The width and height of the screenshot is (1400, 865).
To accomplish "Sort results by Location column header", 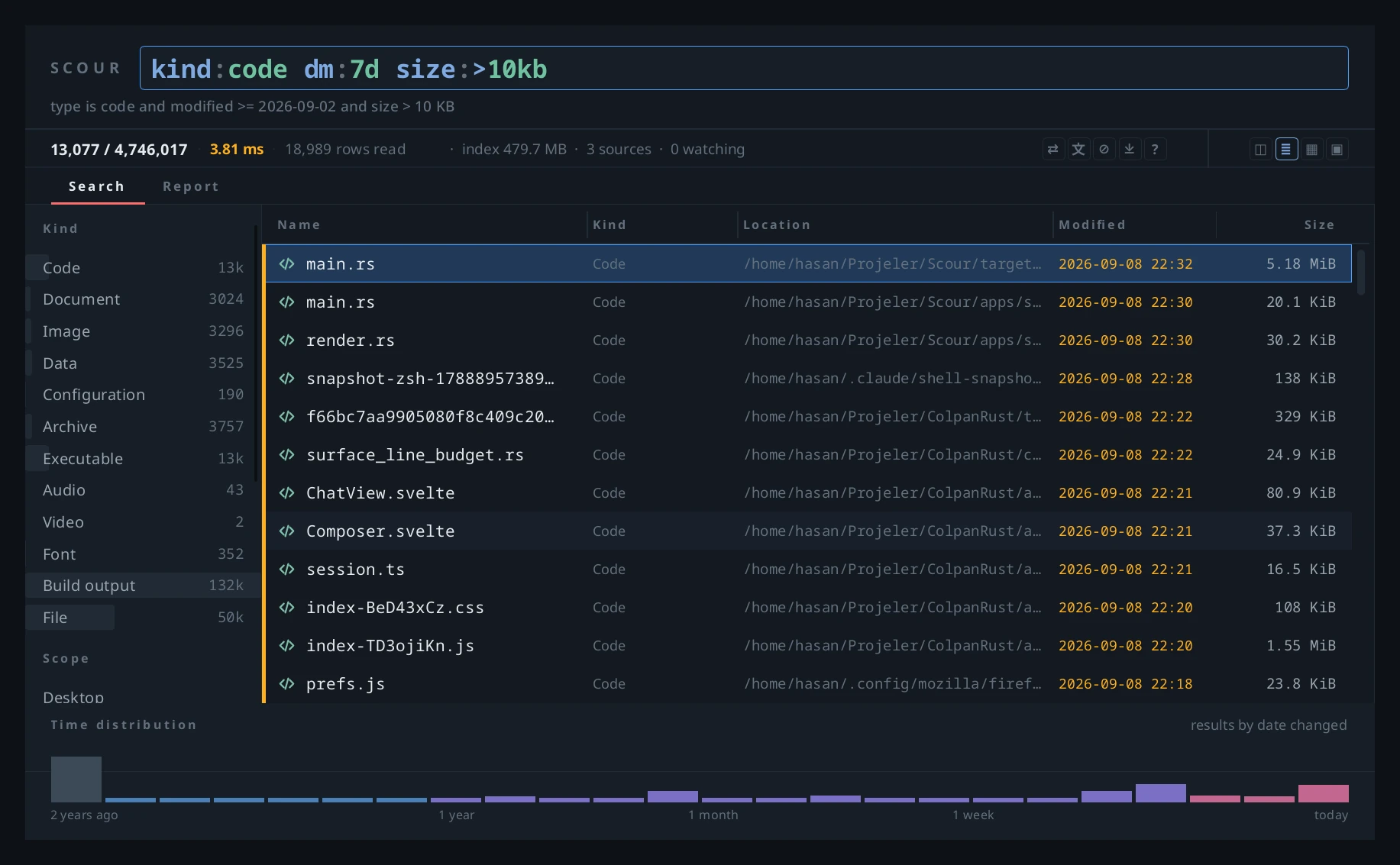I will tap(777, 224).
